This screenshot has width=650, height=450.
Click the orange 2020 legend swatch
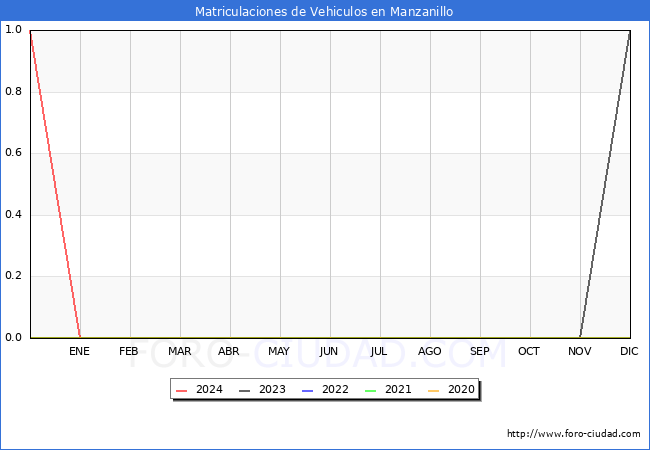pos(434,391)
